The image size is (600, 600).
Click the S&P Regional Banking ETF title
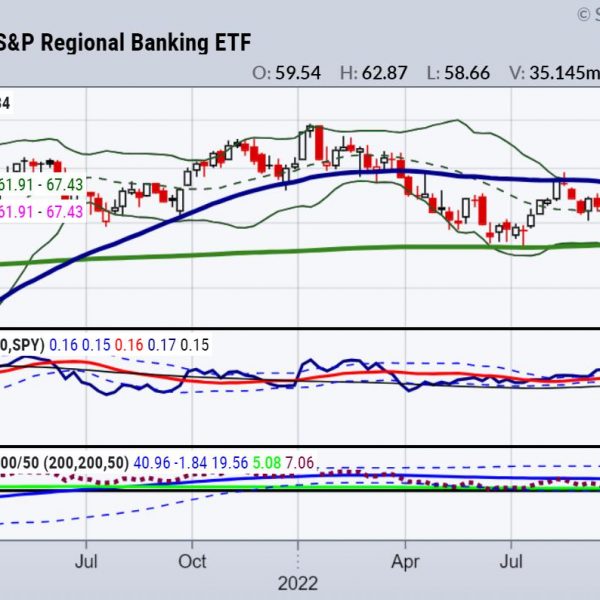pyautogui.click(x=125, y=42)
